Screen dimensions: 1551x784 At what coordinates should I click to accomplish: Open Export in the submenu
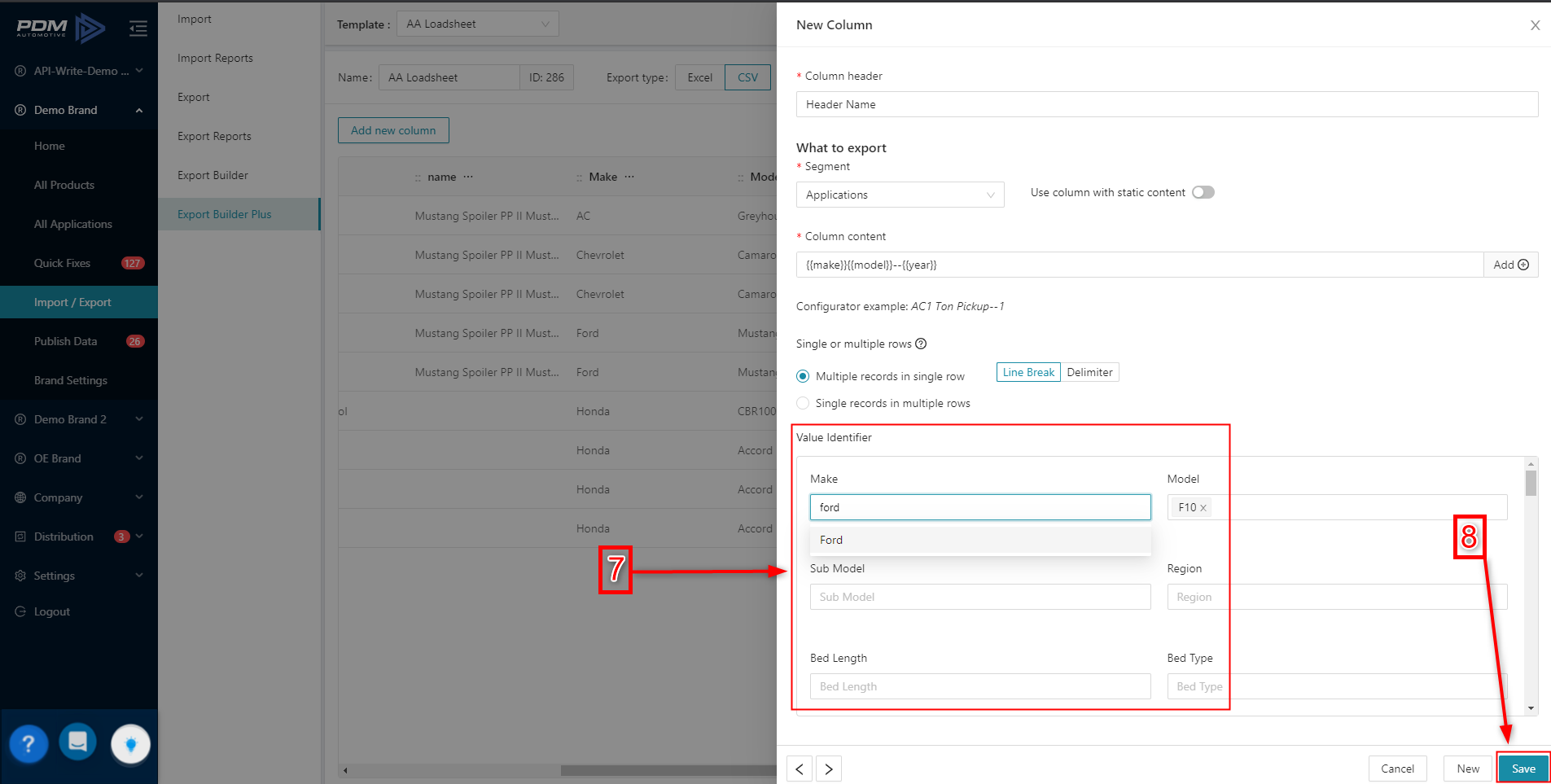coord(193,97)
